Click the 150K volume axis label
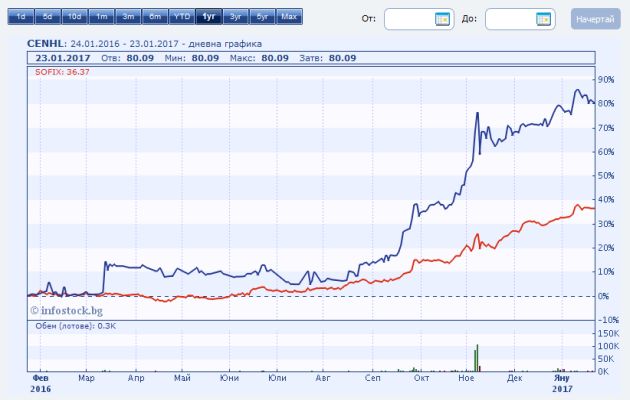This screenshot has width=630, height=400. pyautogui.click(x=608, y=333)
